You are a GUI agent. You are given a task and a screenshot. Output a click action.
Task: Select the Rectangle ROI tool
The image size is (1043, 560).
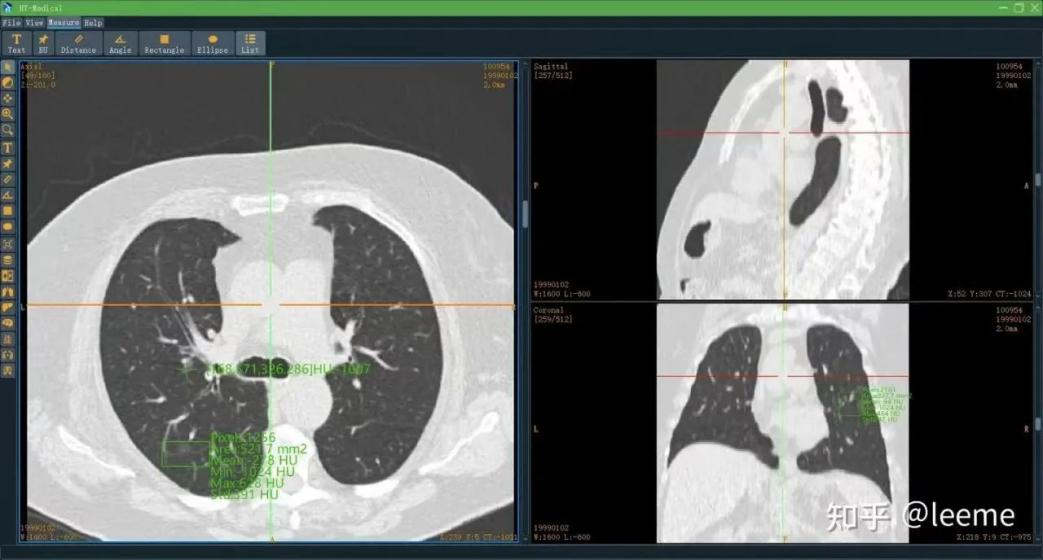point(164,43)
